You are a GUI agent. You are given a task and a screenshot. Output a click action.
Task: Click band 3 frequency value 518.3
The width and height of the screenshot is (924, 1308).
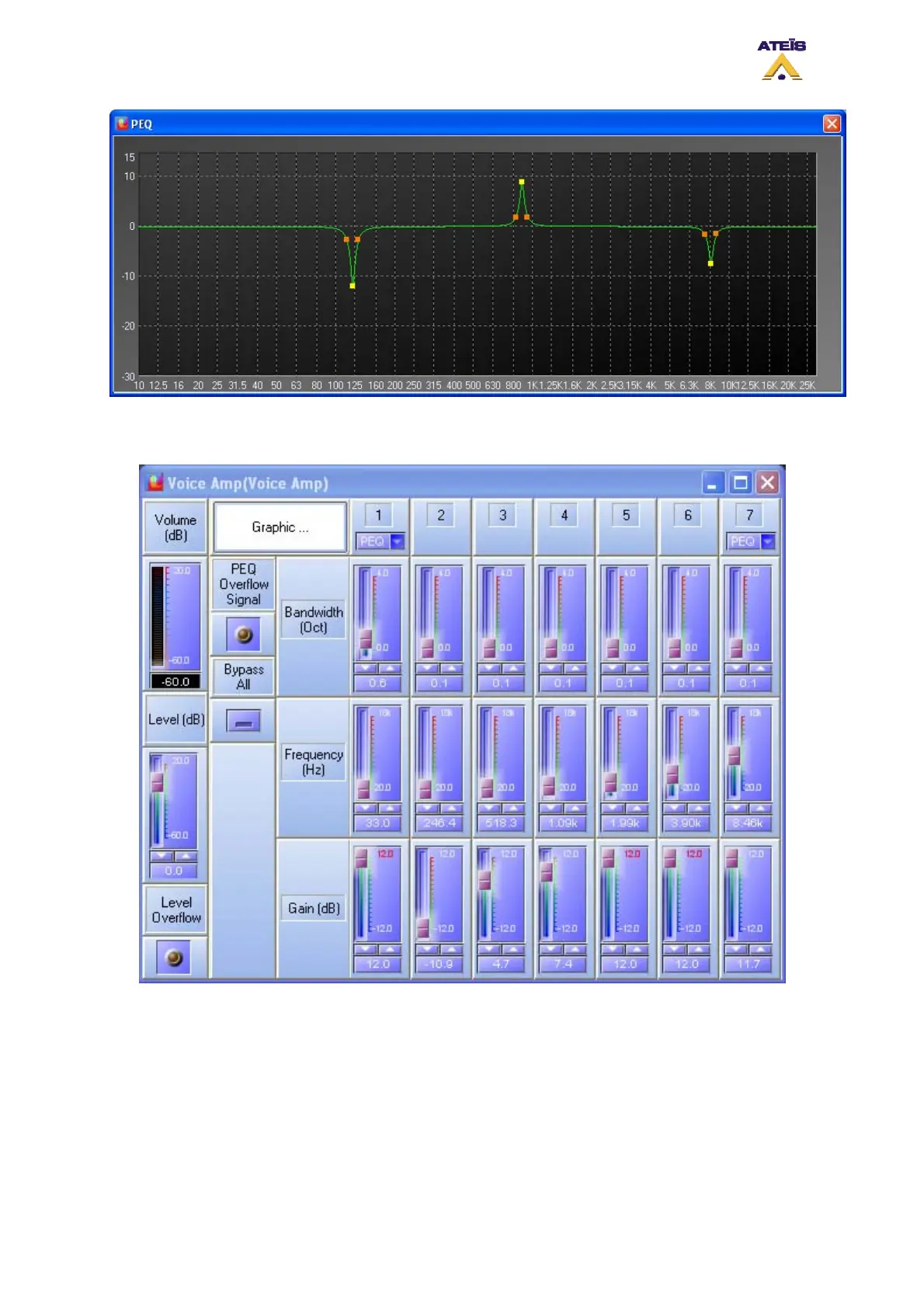tap(501, 823)
